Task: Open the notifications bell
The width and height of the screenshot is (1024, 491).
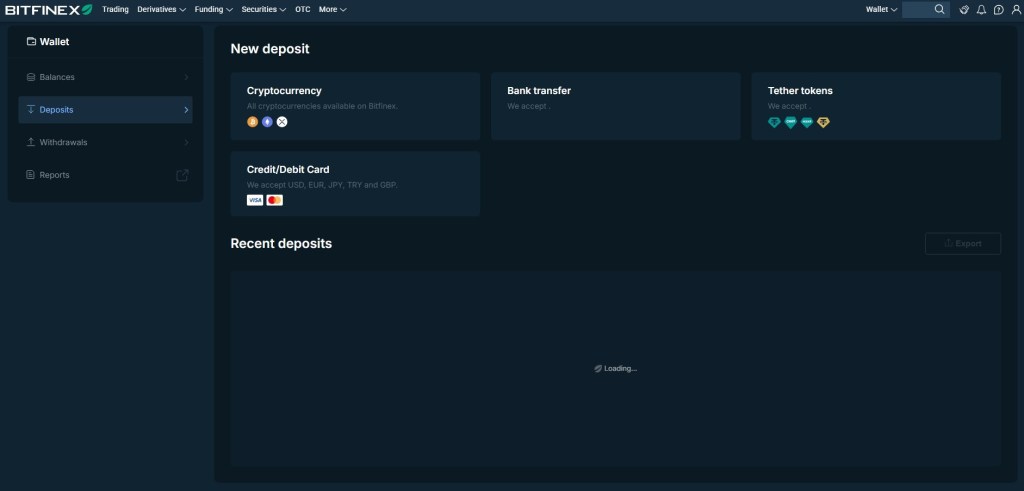Action: [x=981, y=10]
